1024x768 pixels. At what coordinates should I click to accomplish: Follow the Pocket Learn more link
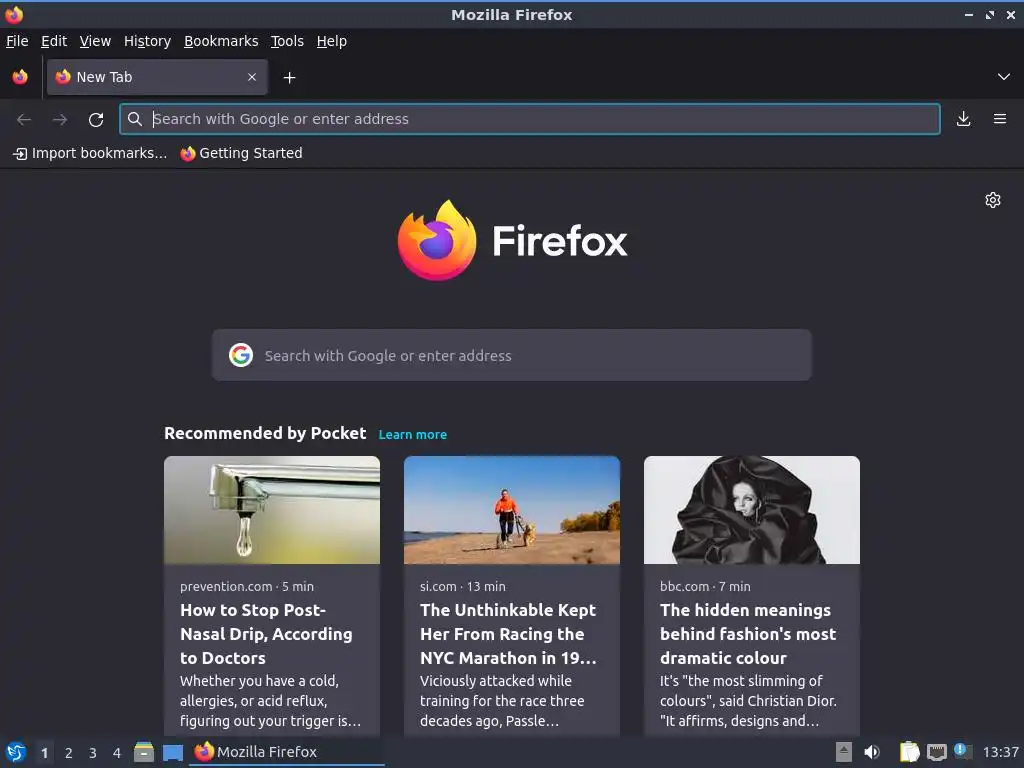(413, 434)
